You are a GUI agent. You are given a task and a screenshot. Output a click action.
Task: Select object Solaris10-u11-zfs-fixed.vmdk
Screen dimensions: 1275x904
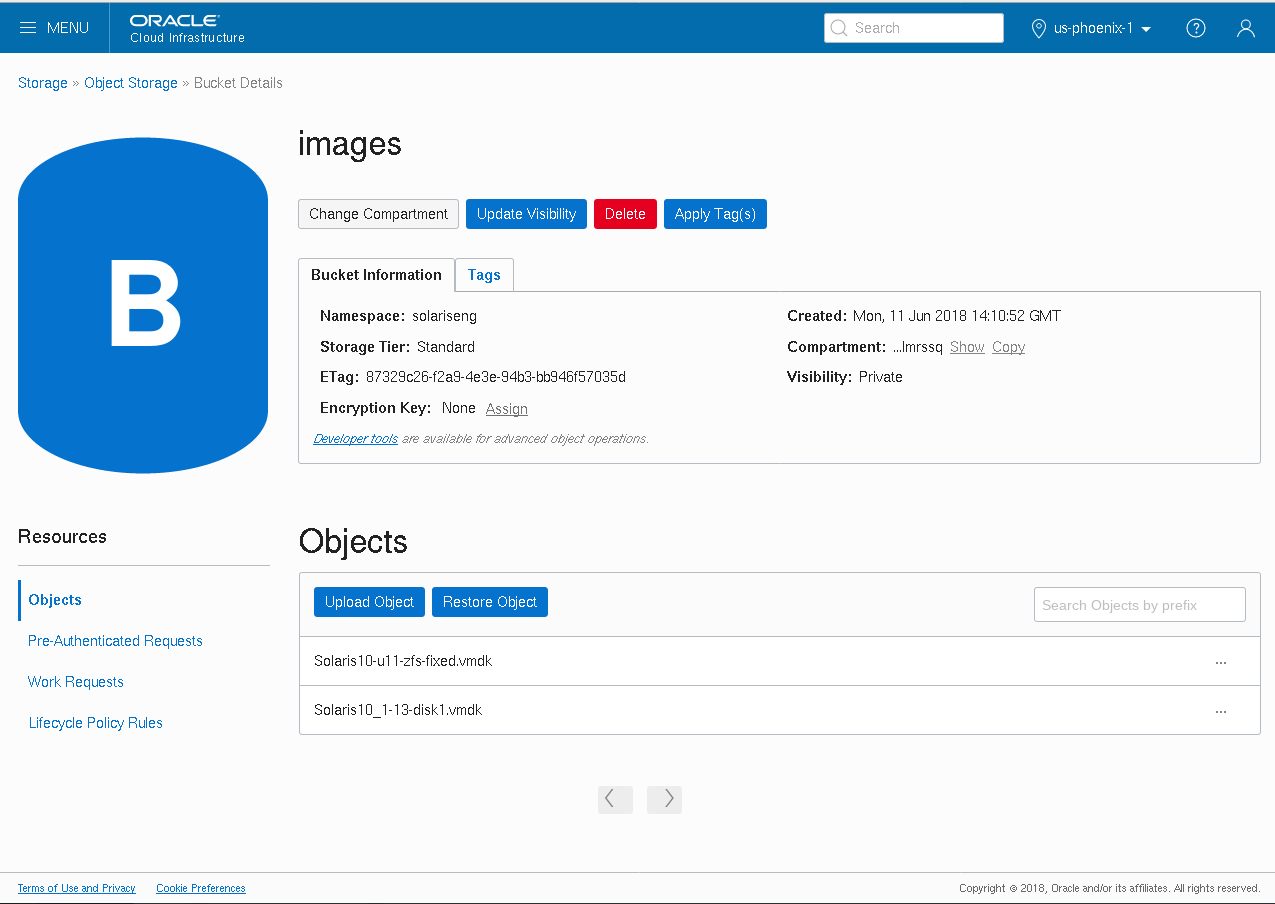(403, 661)
